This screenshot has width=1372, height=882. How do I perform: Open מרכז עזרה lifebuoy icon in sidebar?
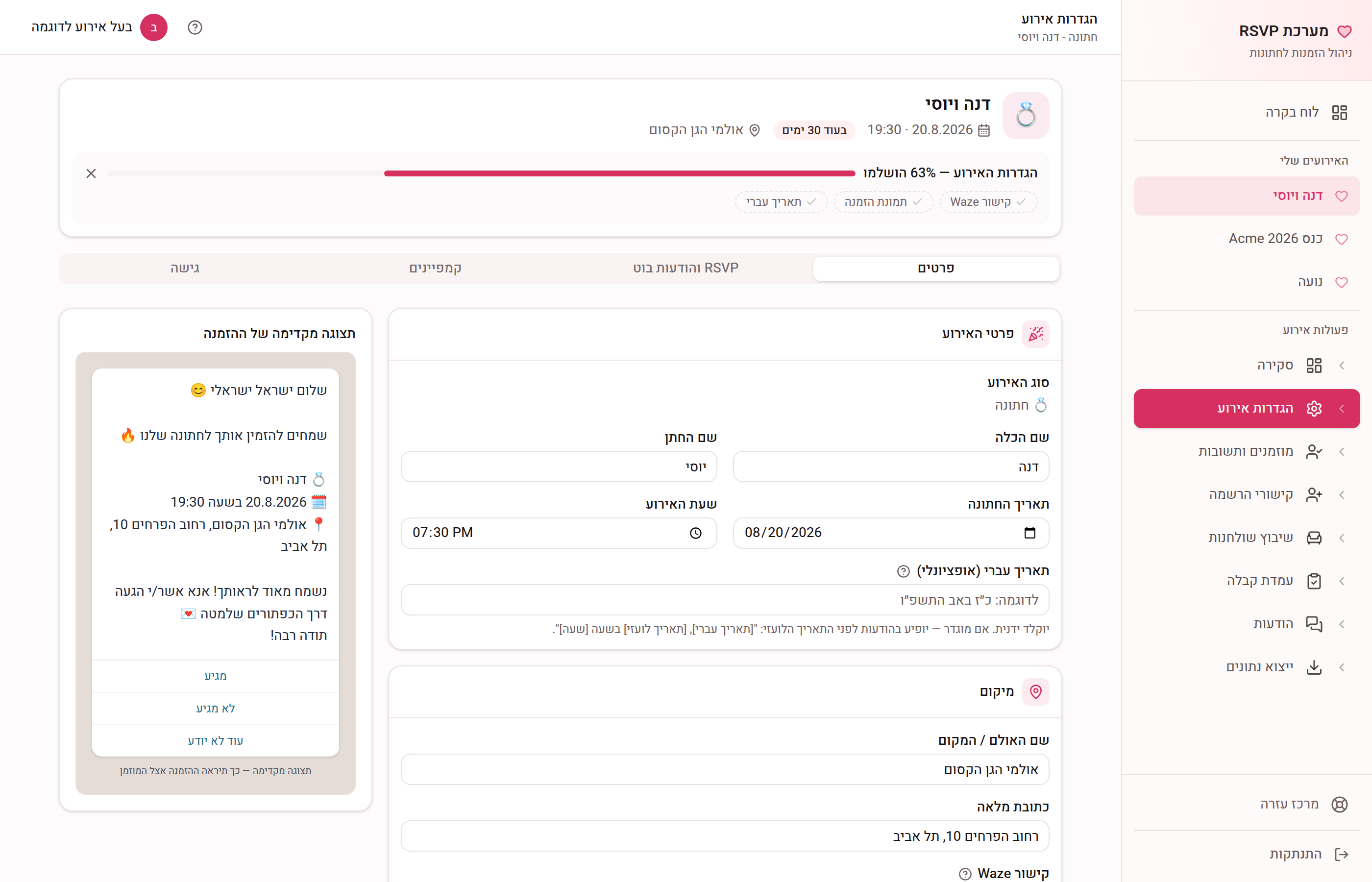tap(1339, 804)
